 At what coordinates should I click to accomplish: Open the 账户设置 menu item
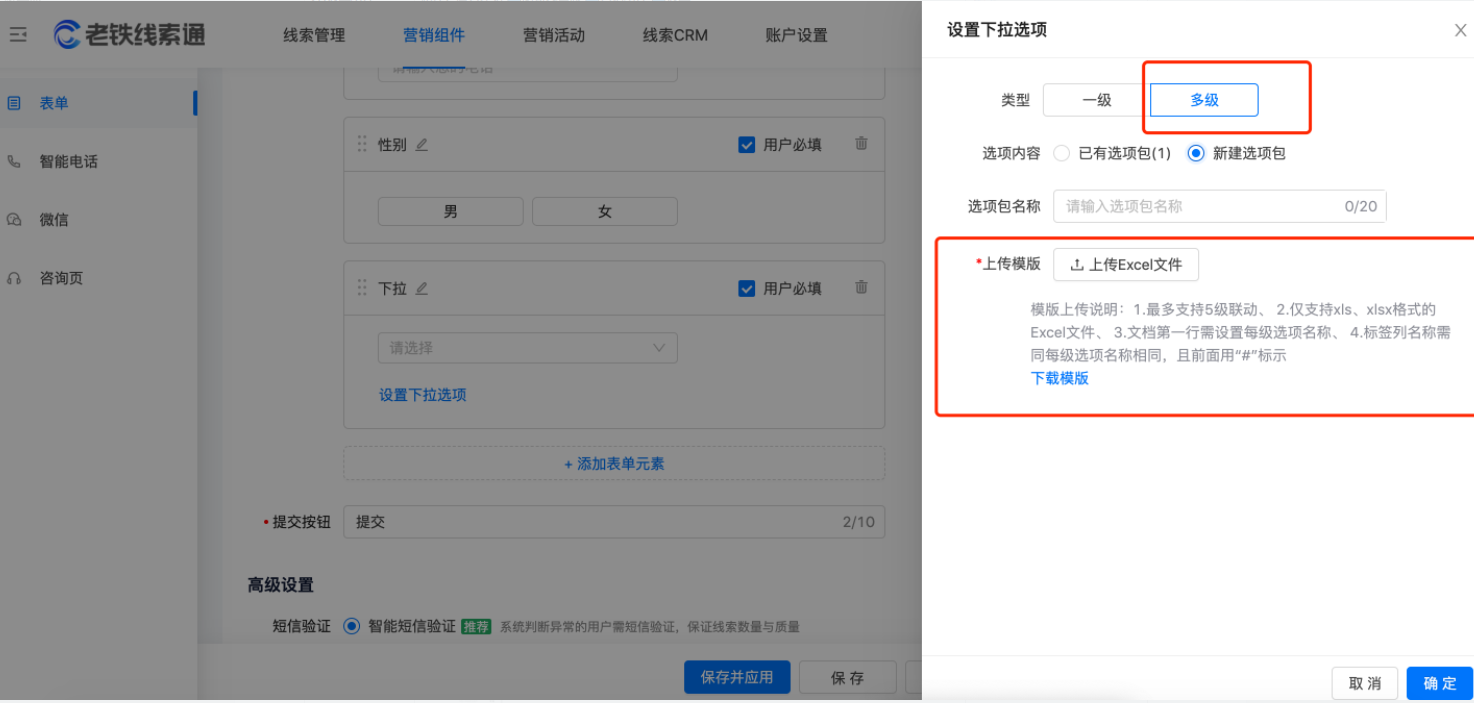[794, 35]
